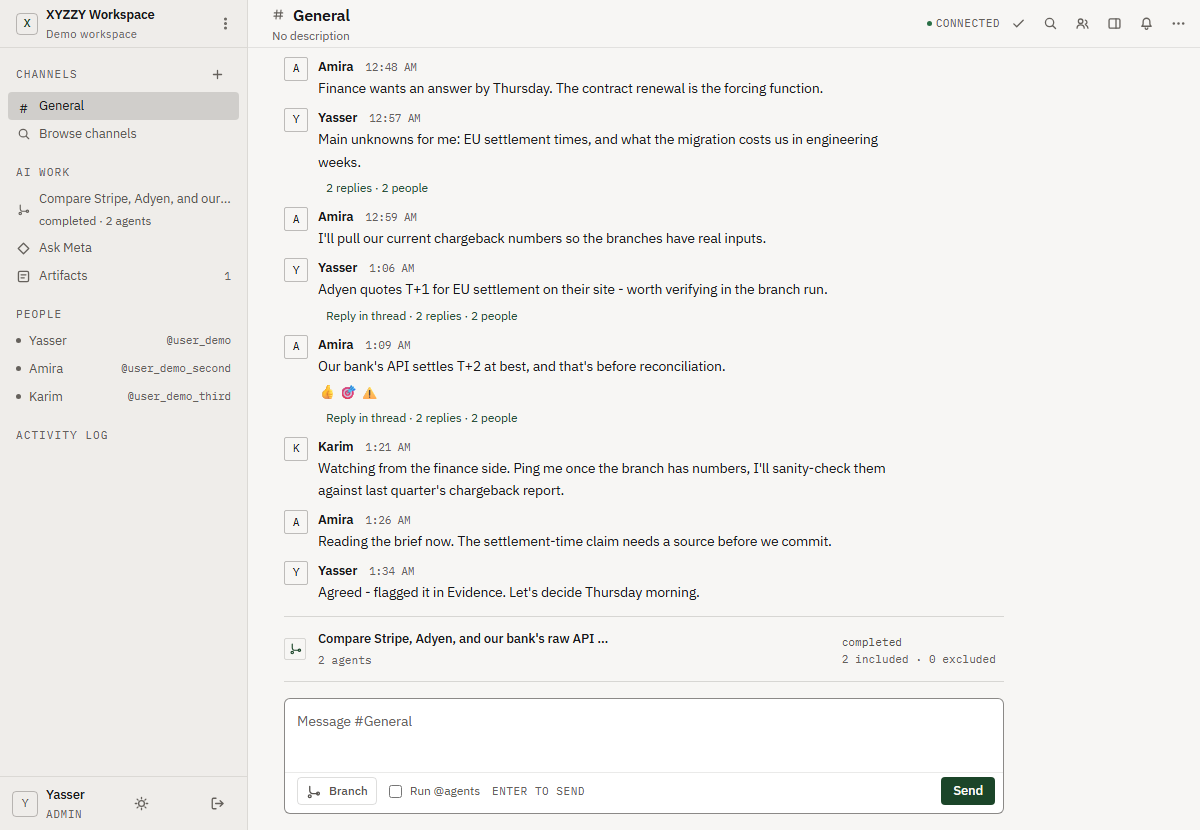Click the General channel title in header

click(x=321, y=15)
